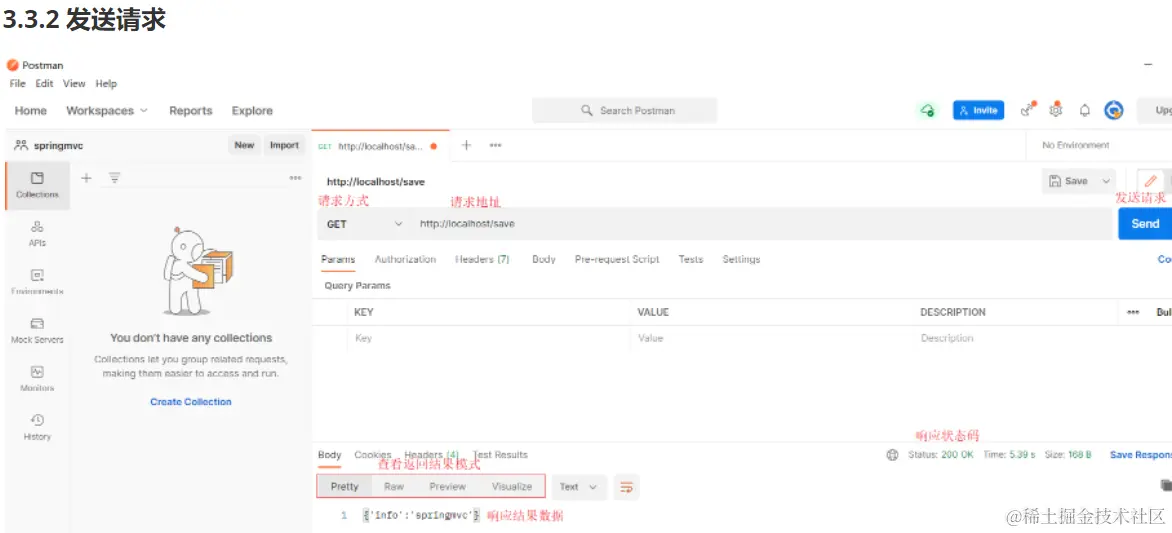Image resolution: width=1172 pixels, height=533 pixels.
Task: Click the user avatar icon
Action: pyautogui.click(x=1114, y=111)
